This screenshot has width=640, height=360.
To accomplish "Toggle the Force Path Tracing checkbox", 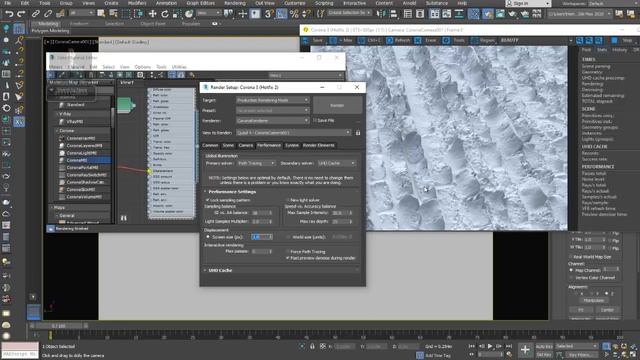I will click(288, 252).
